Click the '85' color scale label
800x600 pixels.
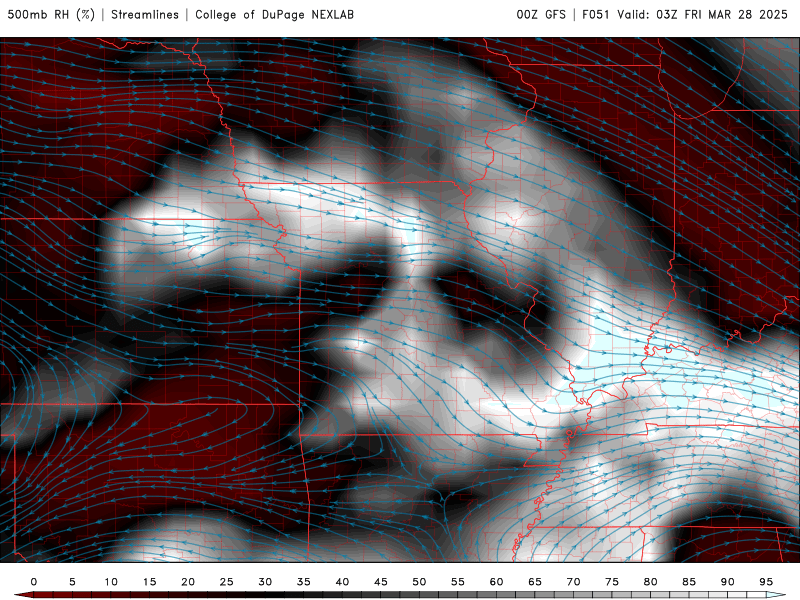(689, 582)
